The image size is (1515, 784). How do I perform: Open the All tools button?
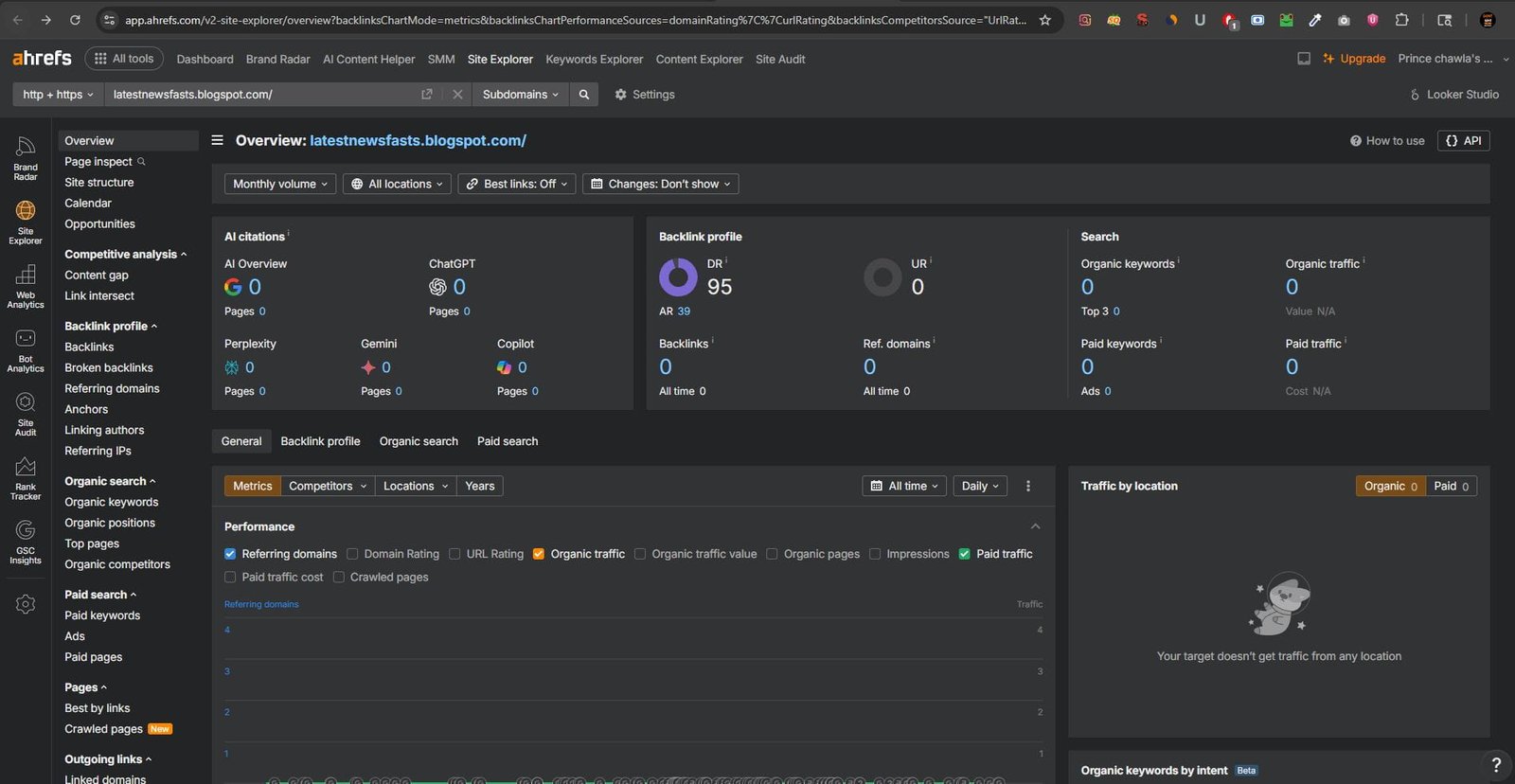pyautogui.click(x=124, y=59)
